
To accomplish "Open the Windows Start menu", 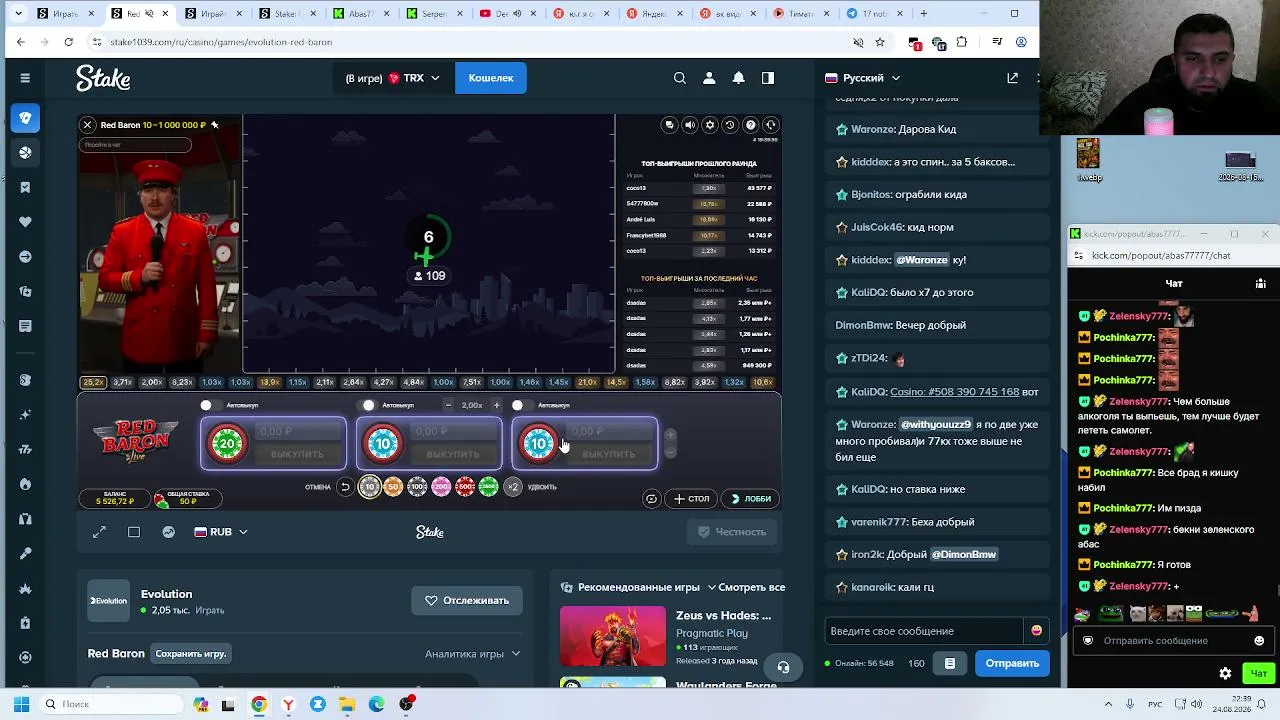I will [x=21, y=704].
